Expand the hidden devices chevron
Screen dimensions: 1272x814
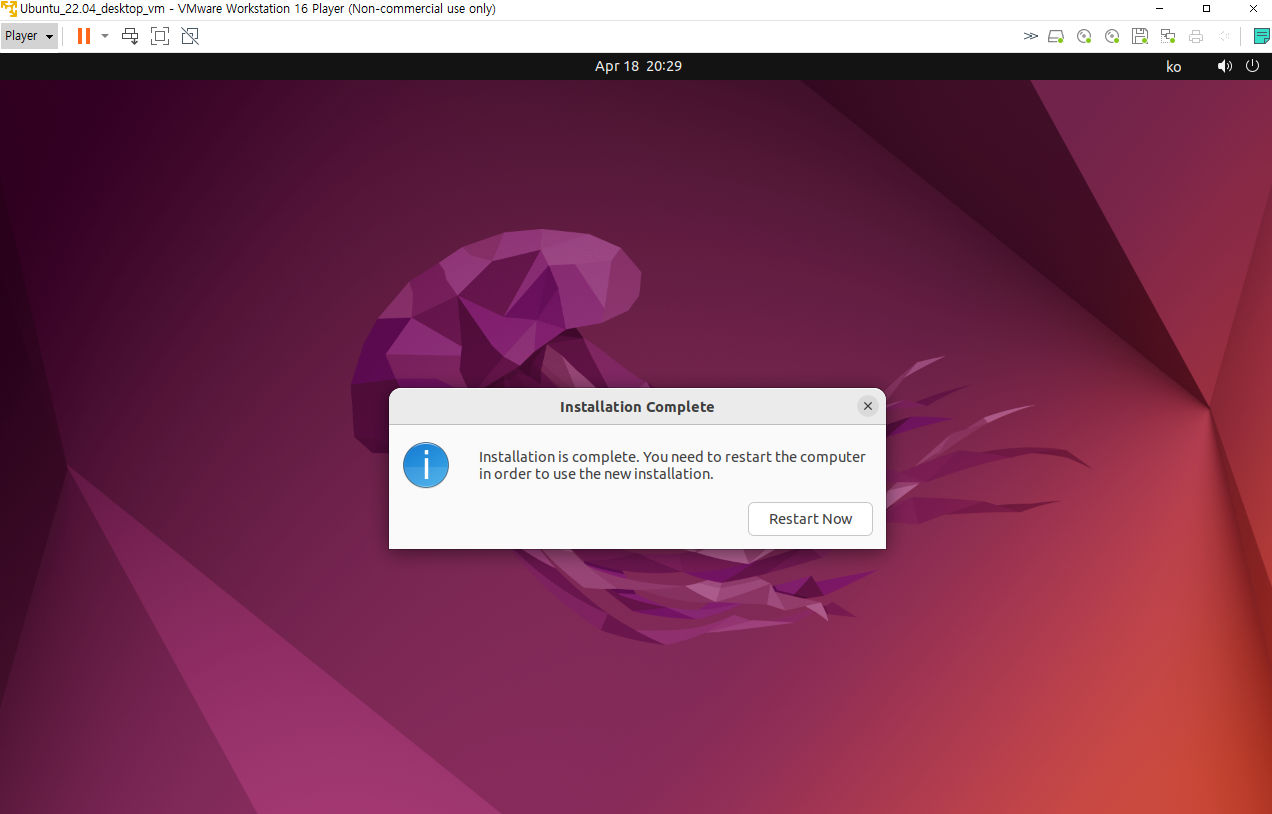[1031, 36]
